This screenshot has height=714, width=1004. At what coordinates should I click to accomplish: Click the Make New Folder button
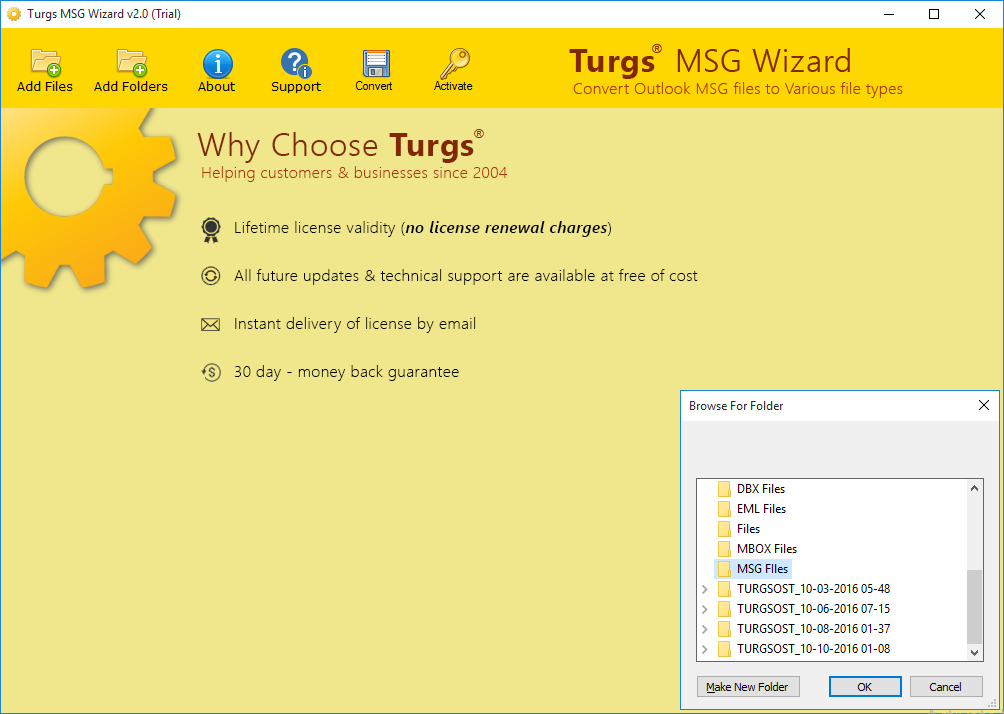[747, 686]
